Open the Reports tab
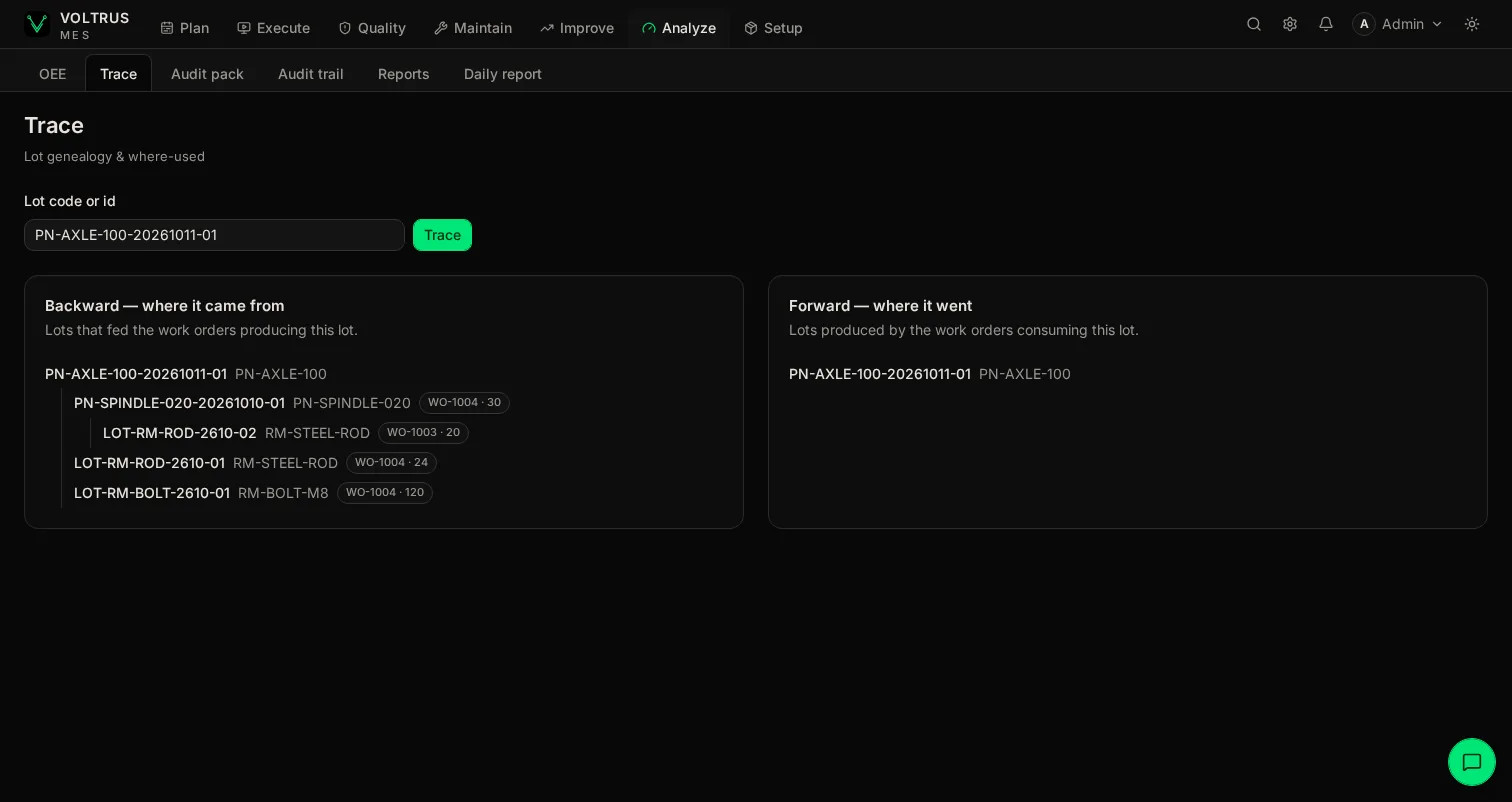Image resolution: width=1512 pixels, height=802 pixels. (x=404, y=74)
